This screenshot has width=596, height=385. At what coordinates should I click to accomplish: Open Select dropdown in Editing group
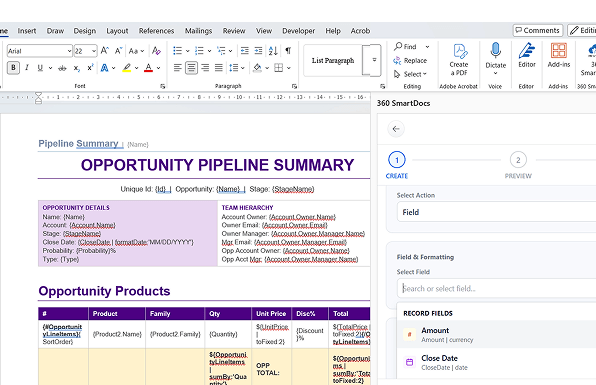[x=410, y=74]
